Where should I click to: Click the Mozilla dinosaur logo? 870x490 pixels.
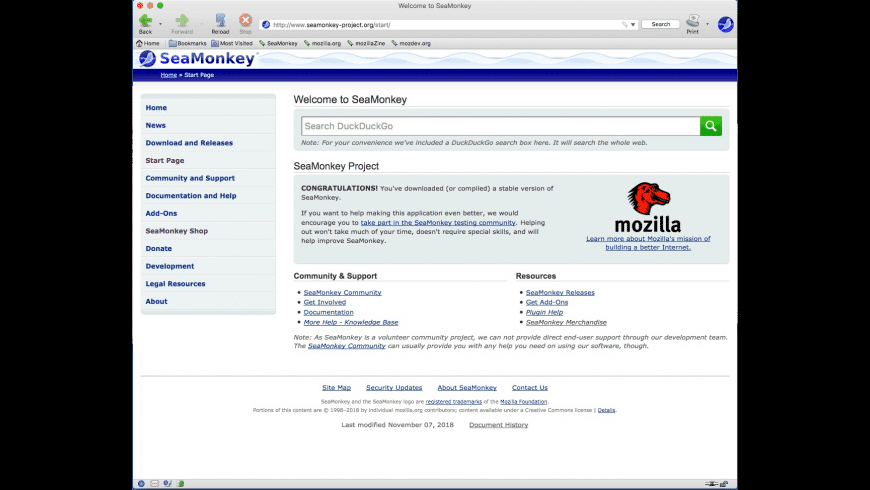point(648,206)
